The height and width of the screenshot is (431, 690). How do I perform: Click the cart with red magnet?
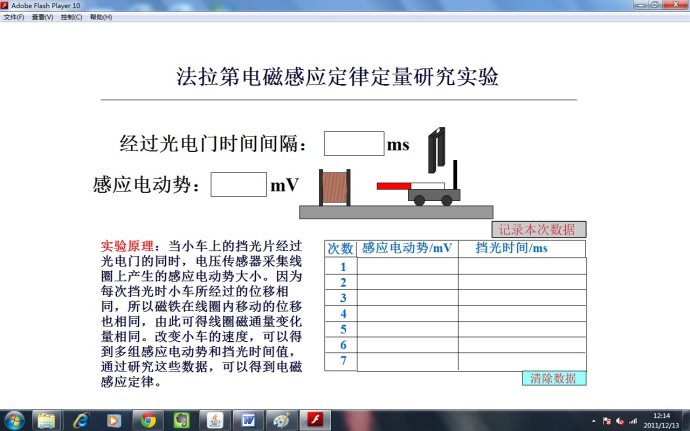point(430,191)
